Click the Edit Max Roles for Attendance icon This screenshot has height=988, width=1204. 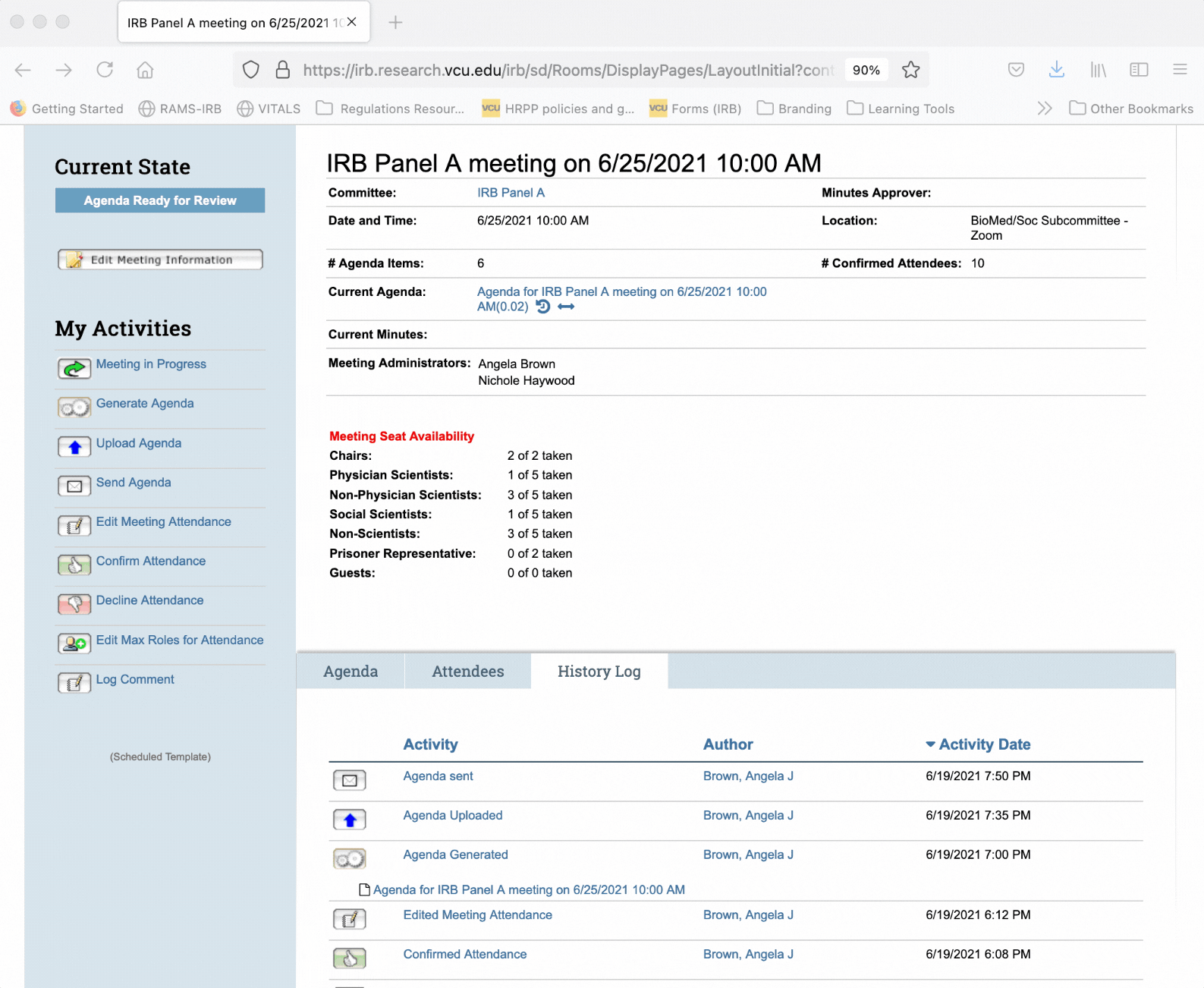pyautogui.click(x=74, y=643)
